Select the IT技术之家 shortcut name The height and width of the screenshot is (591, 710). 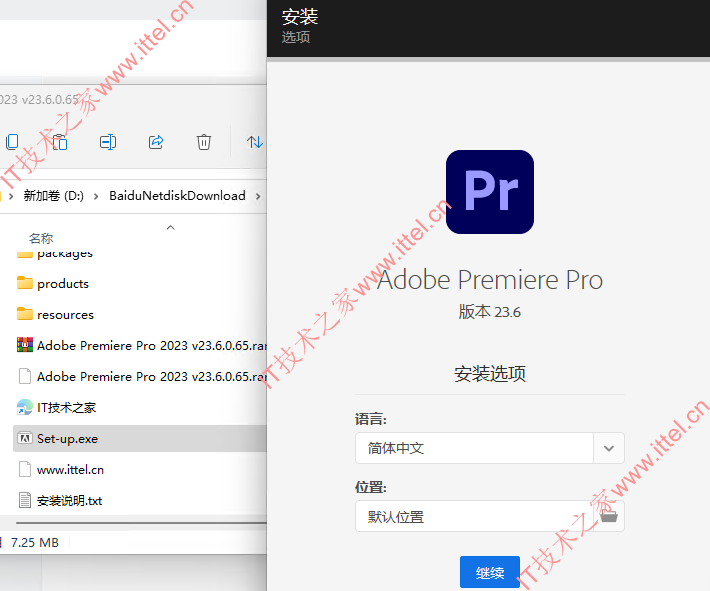tap(66, 408)
